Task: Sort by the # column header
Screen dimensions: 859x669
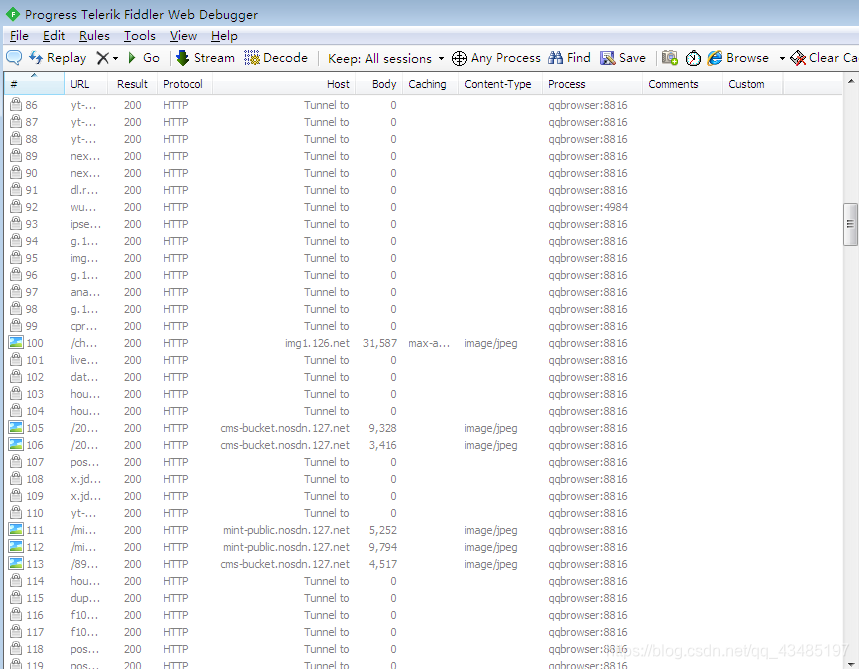Action: (x=35, y=84)
